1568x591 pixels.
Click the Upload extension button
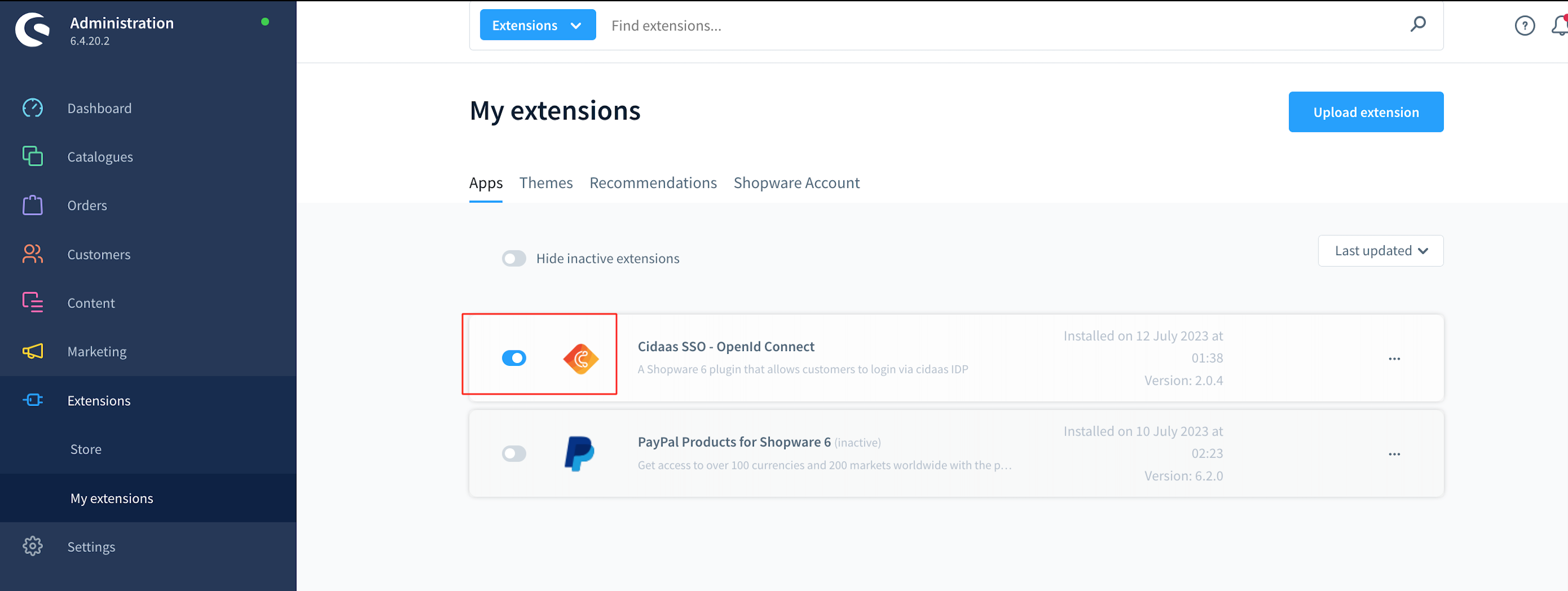click(1365, 112)
